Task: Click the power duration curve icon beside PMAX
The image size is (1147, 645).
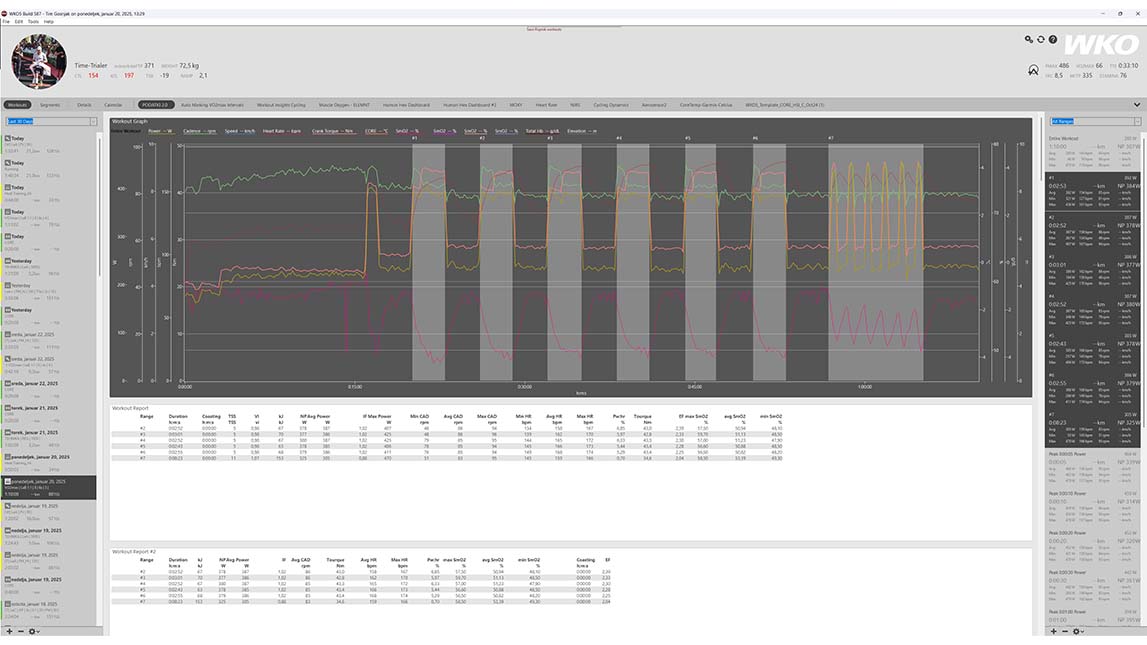Action: pyautogui.click(x=1033, y=70)
